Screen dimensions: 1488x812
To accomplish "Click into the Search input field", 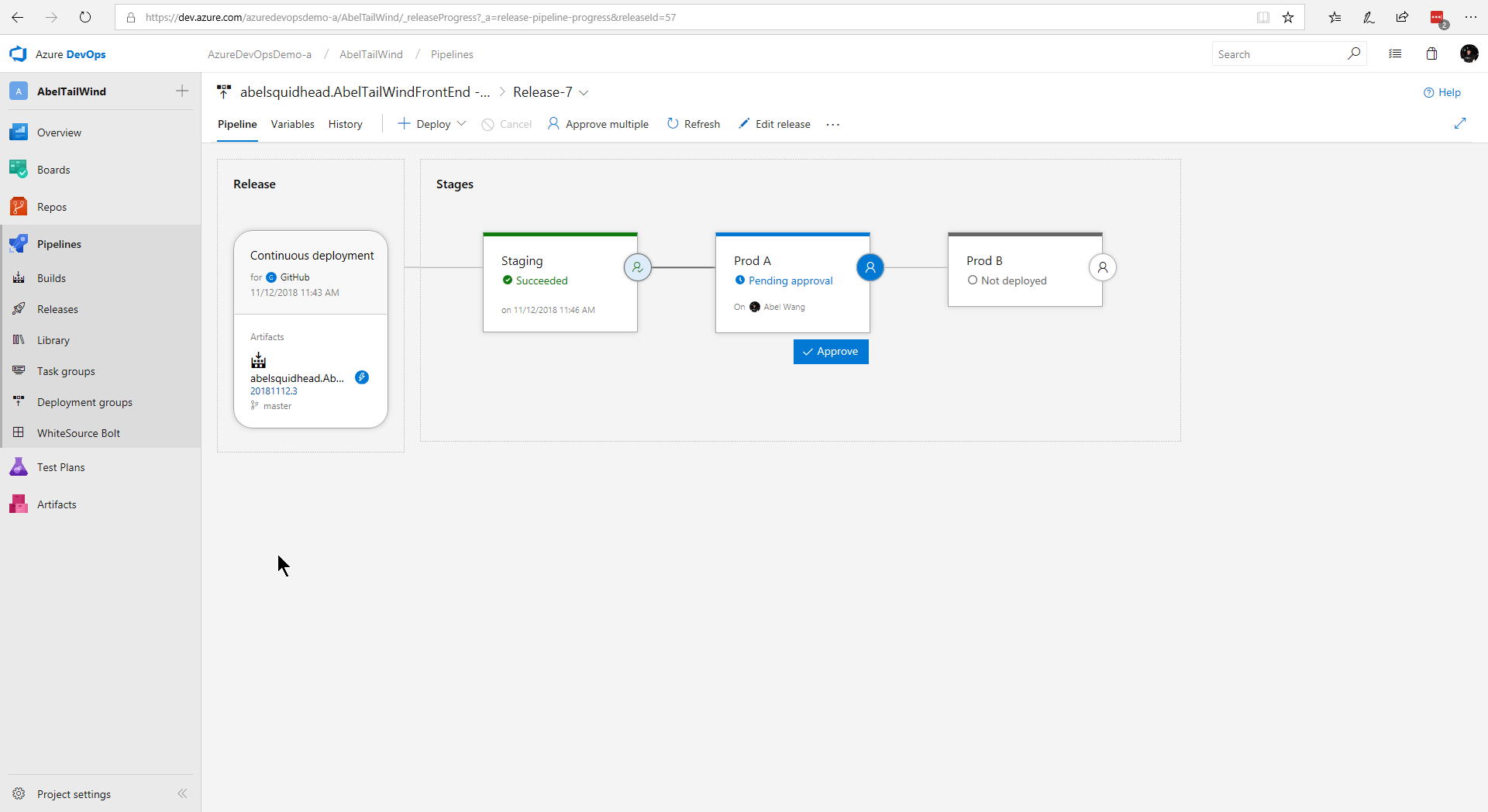I will 1279,54.
